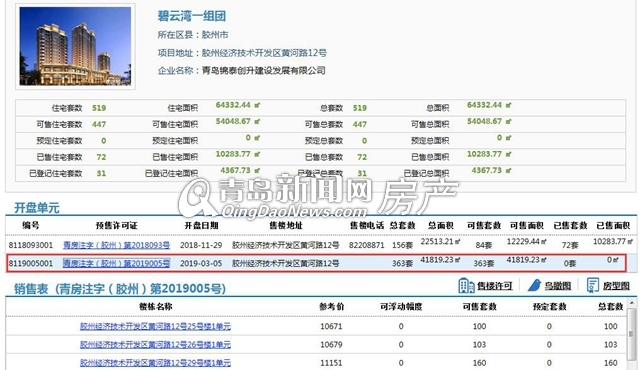This screenshot has width=640, height=370.
Task: Click the 可售面积 column header
Action: [x=527, y=226]
